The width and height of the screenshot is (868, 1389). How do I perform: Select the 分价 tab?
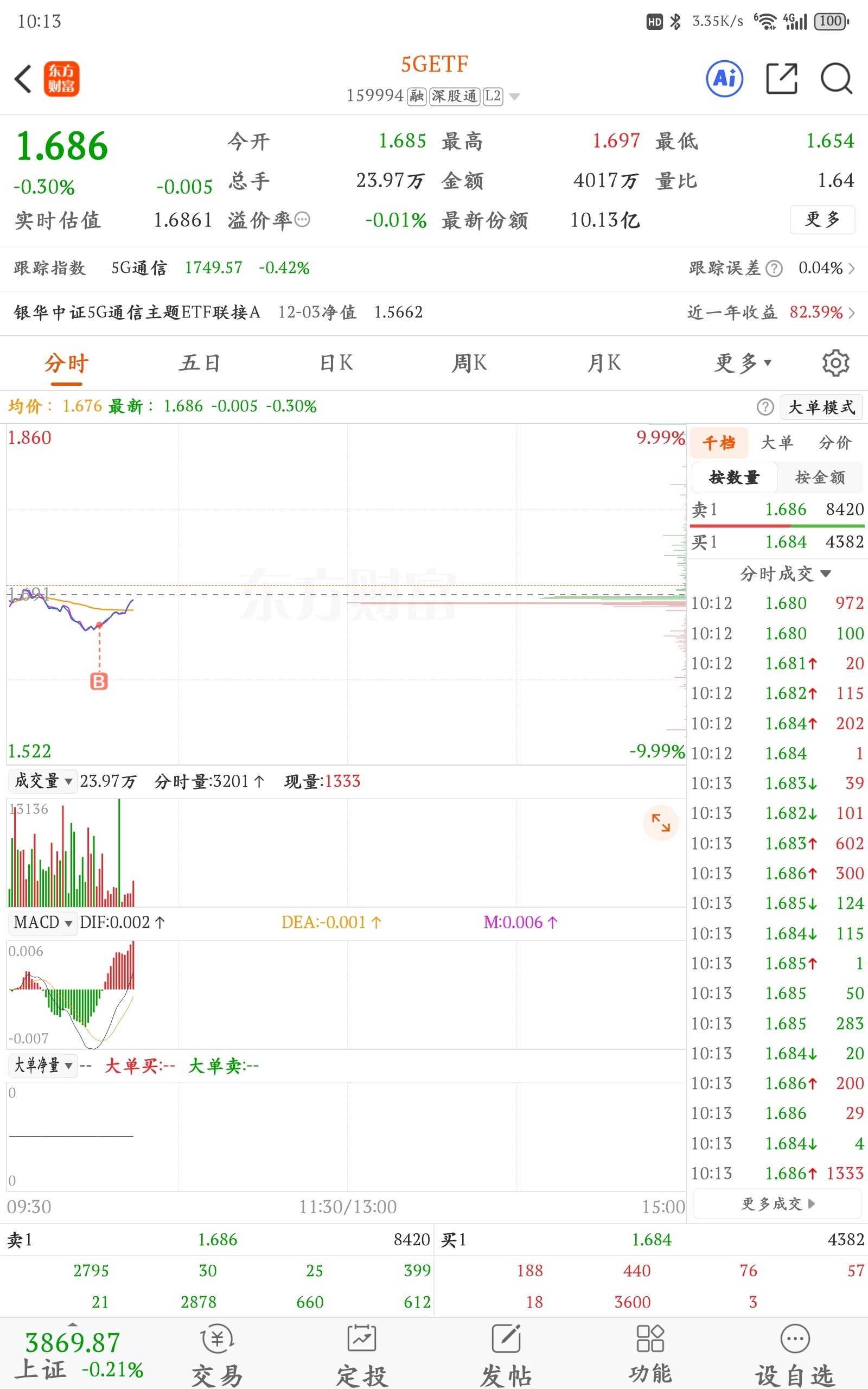pos(835,443)
